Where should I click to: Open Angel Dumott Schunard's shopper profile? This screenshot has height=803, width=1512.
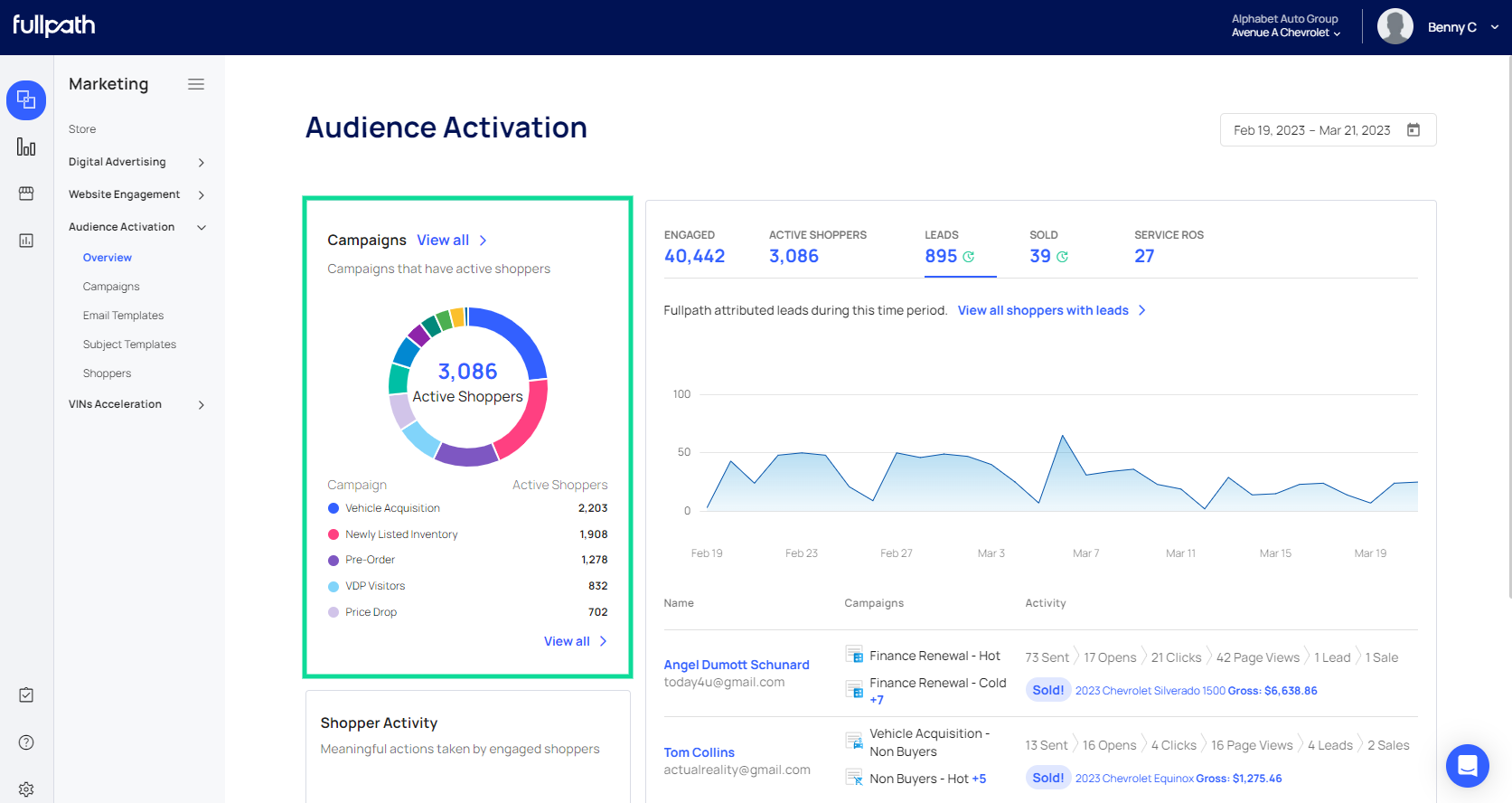736,665
